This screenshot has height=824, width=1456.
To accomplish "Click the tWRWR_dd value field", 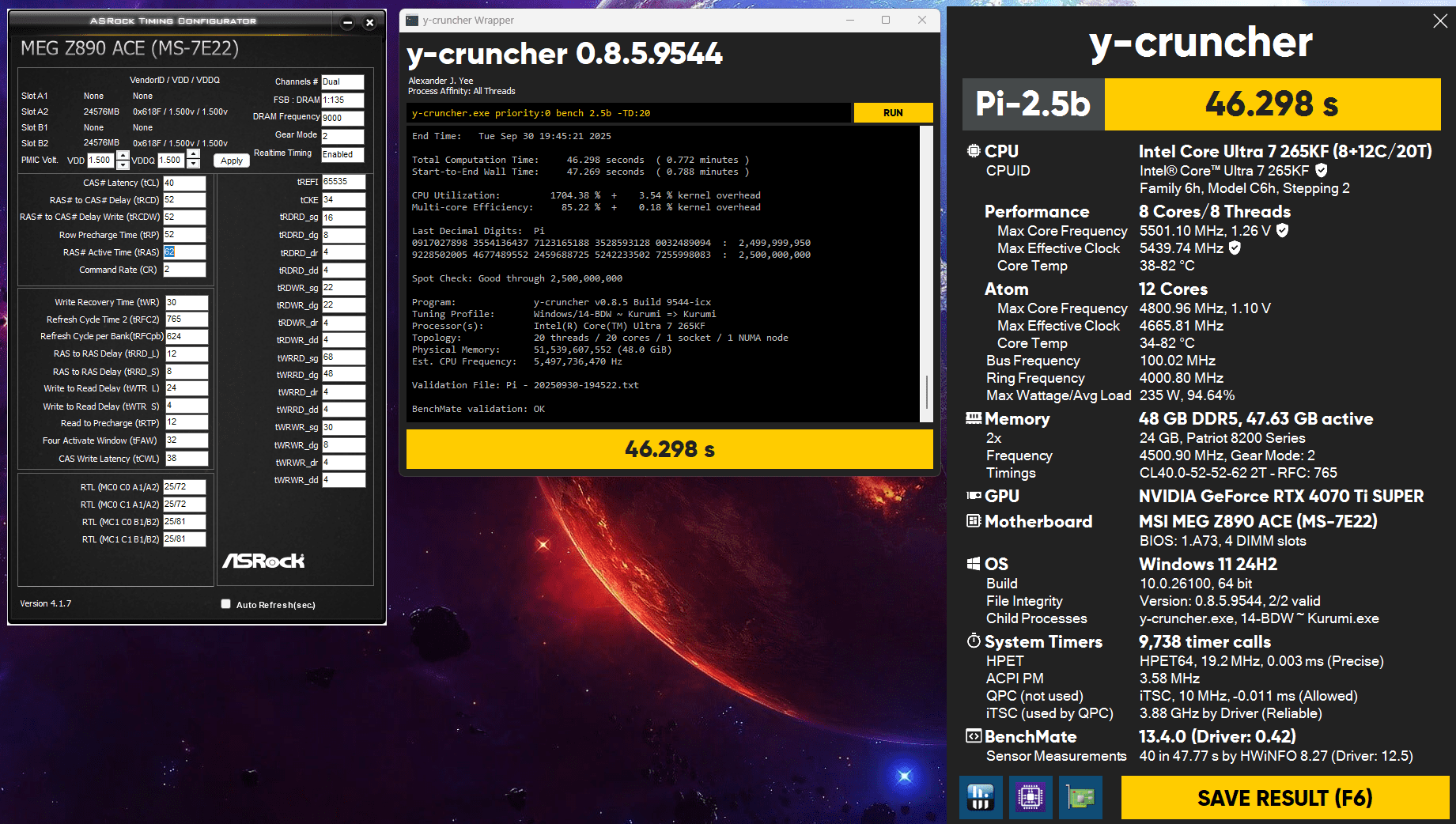I will [344, 479].
